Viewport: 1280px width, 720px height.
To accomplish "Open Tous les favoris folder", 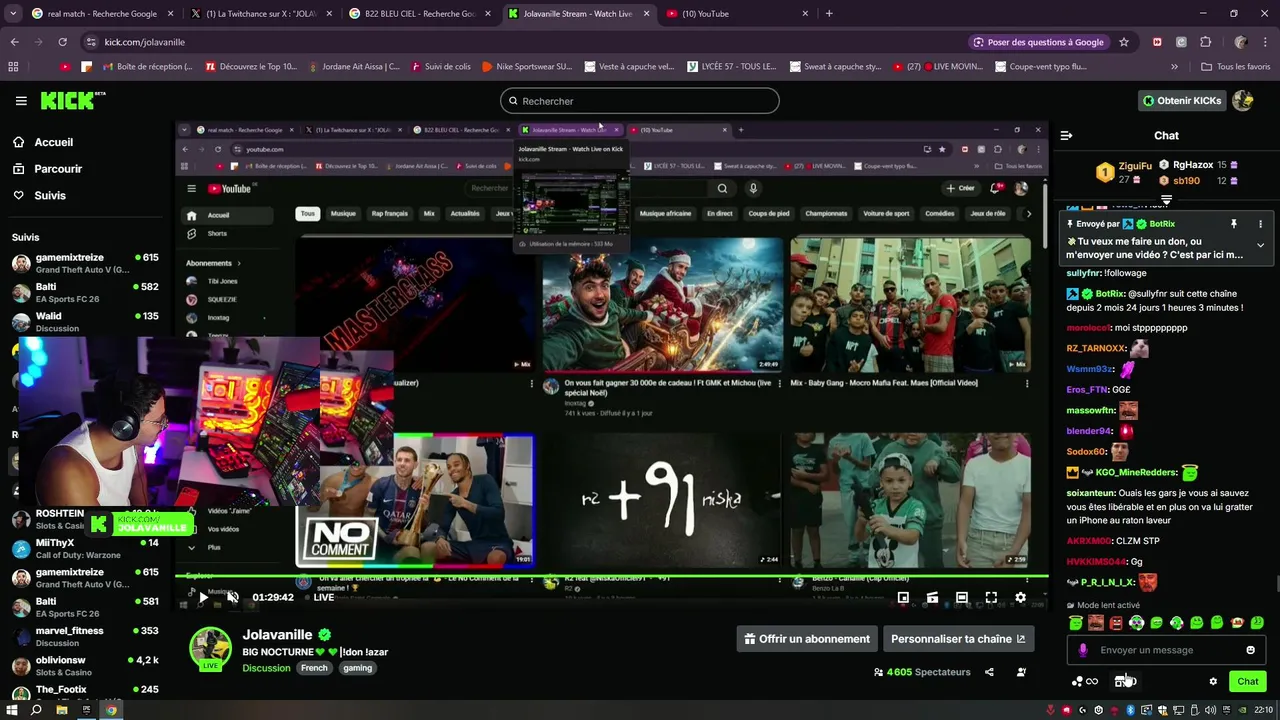I will 1235,67.
